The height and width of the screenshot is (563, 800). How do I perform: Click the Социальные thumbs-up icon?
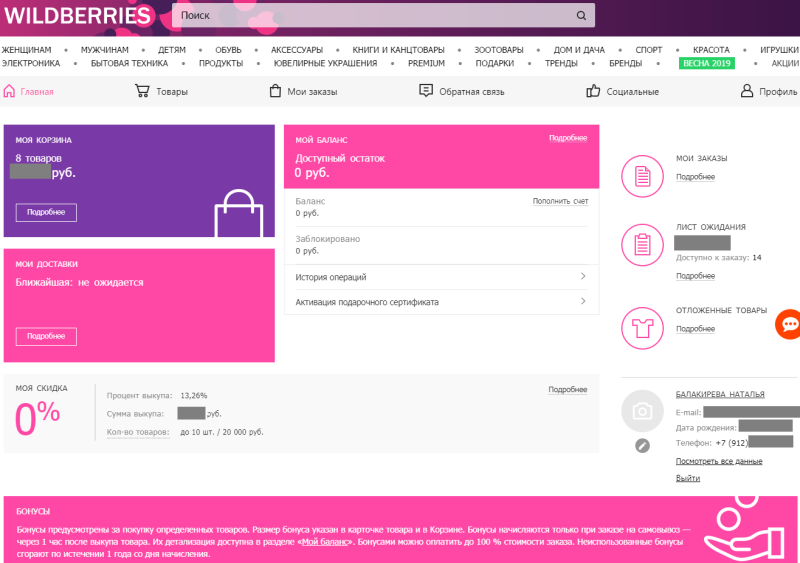coord(593,91)
